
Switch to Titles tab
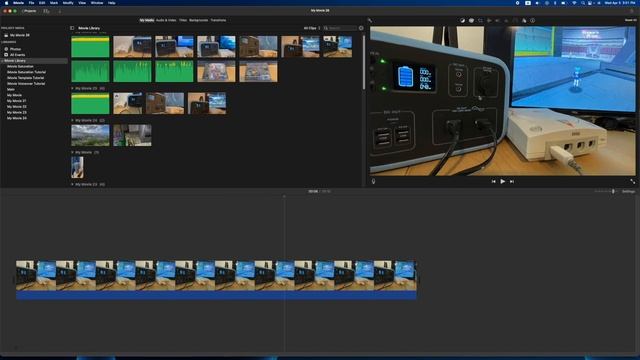click(183, 20)
